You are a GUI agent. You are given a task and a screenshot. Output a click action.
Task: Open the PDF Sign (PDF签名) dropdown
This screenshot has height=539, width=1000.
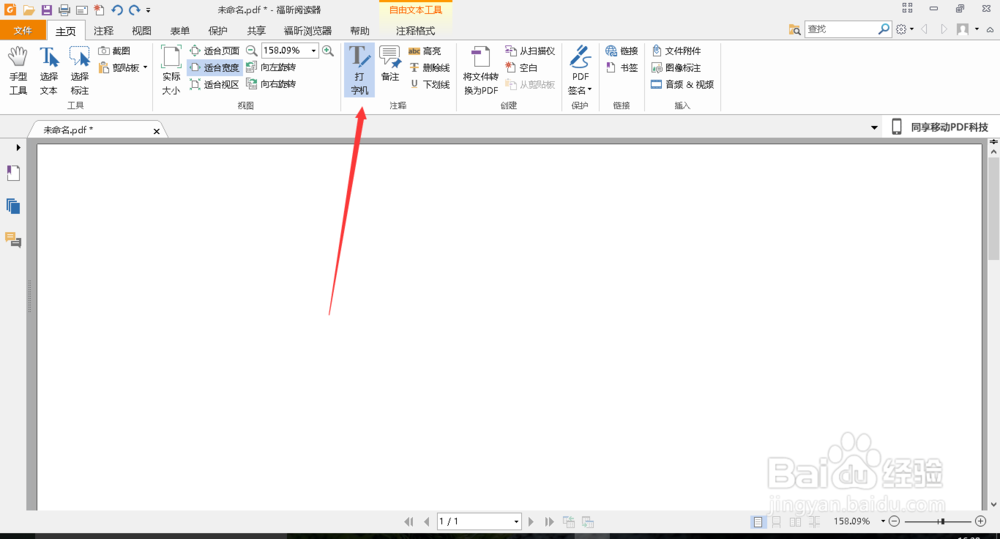point(580,70)
